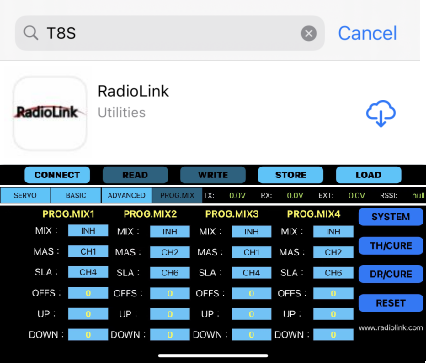
Task: Cancel the search
Action: (367, 33)
